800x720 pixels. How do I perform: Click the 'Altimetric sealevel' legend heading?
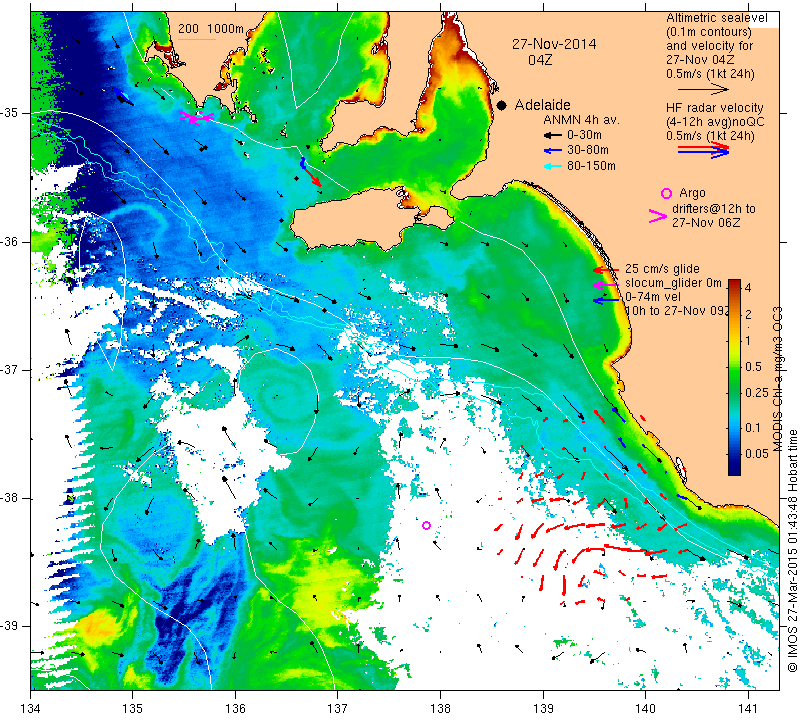coord(716,18)
